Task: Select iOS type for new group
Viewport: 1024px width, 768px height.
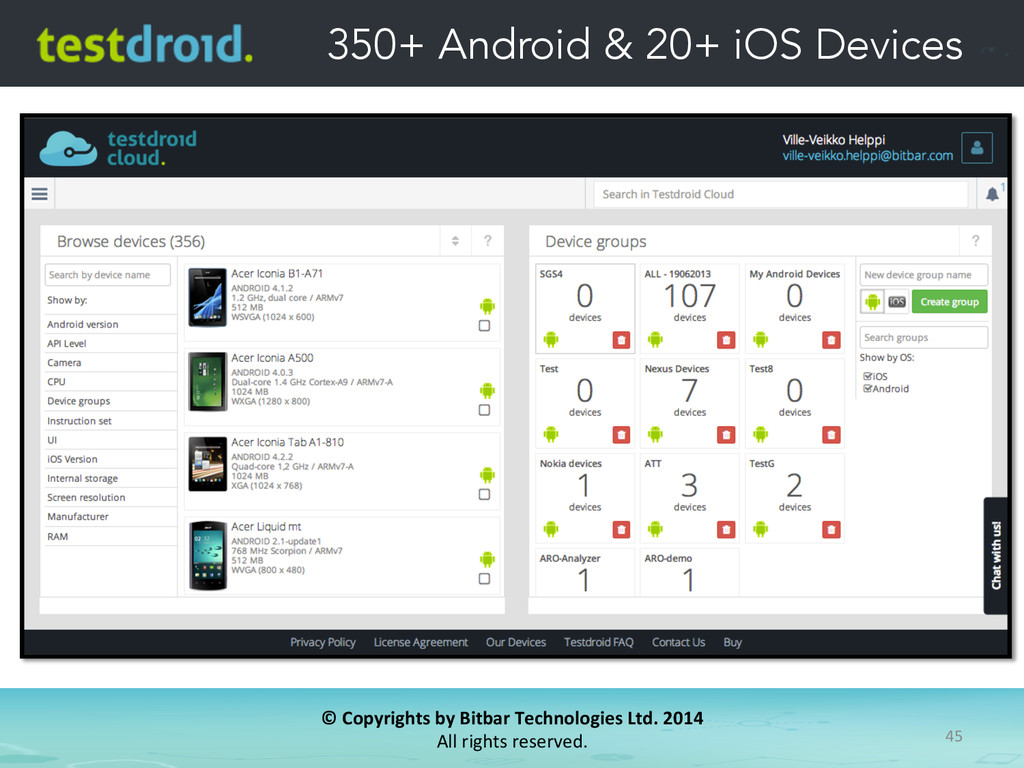Action: point(897,302)
